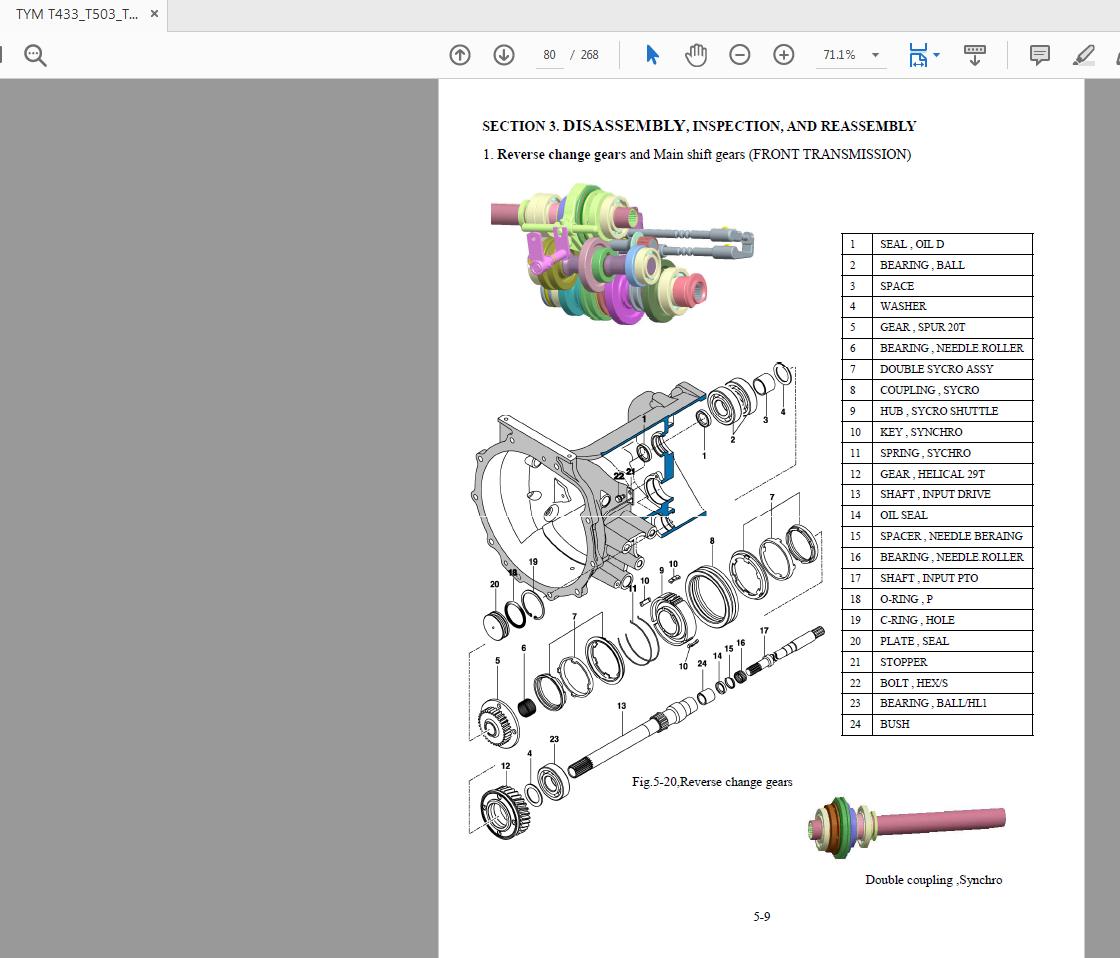
Task: Click the scrolling mode download icon
Action: (974, 55)
